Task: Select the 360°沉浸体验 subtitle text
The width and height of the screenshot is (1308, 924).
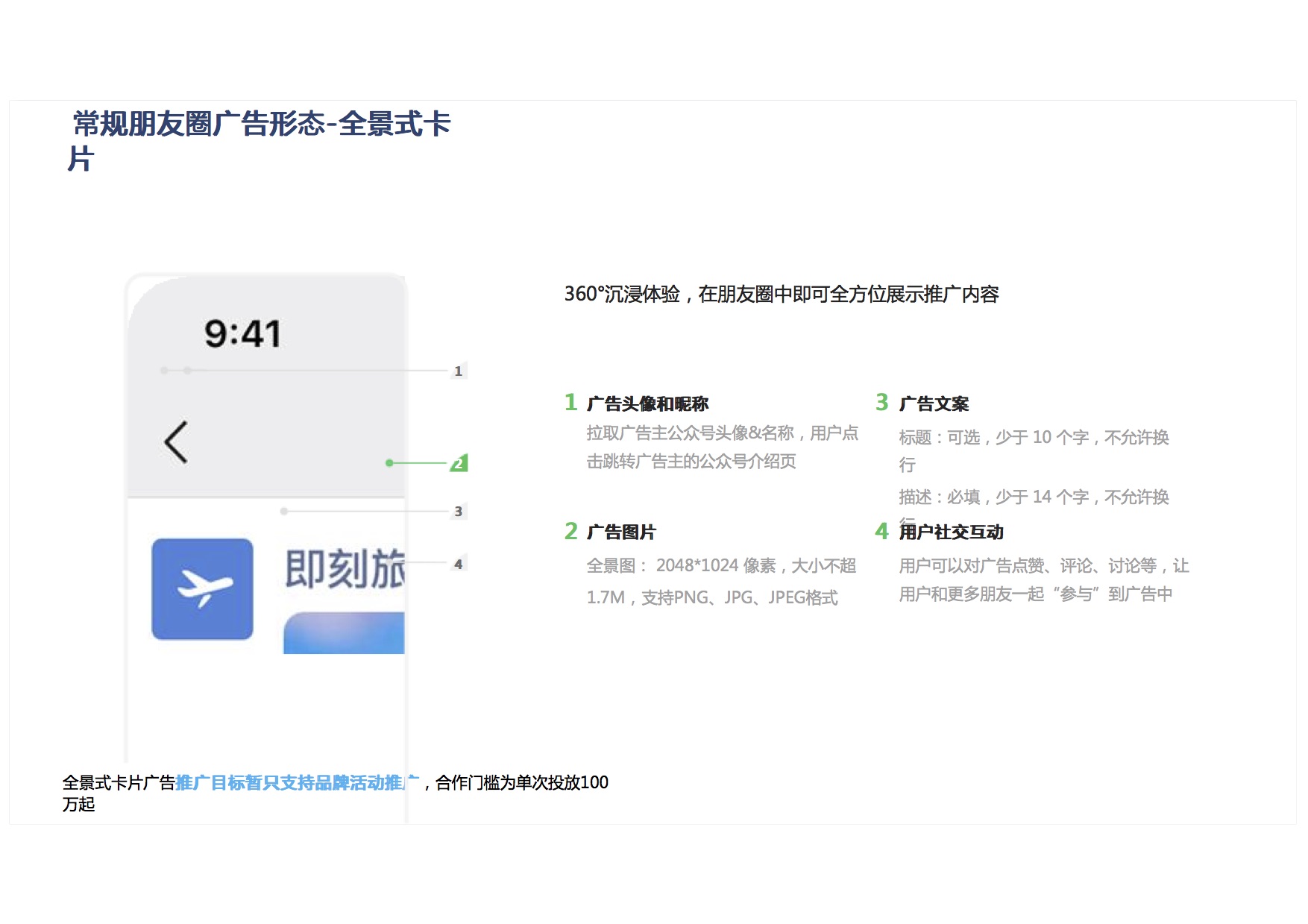Action: tap(781, 295)
